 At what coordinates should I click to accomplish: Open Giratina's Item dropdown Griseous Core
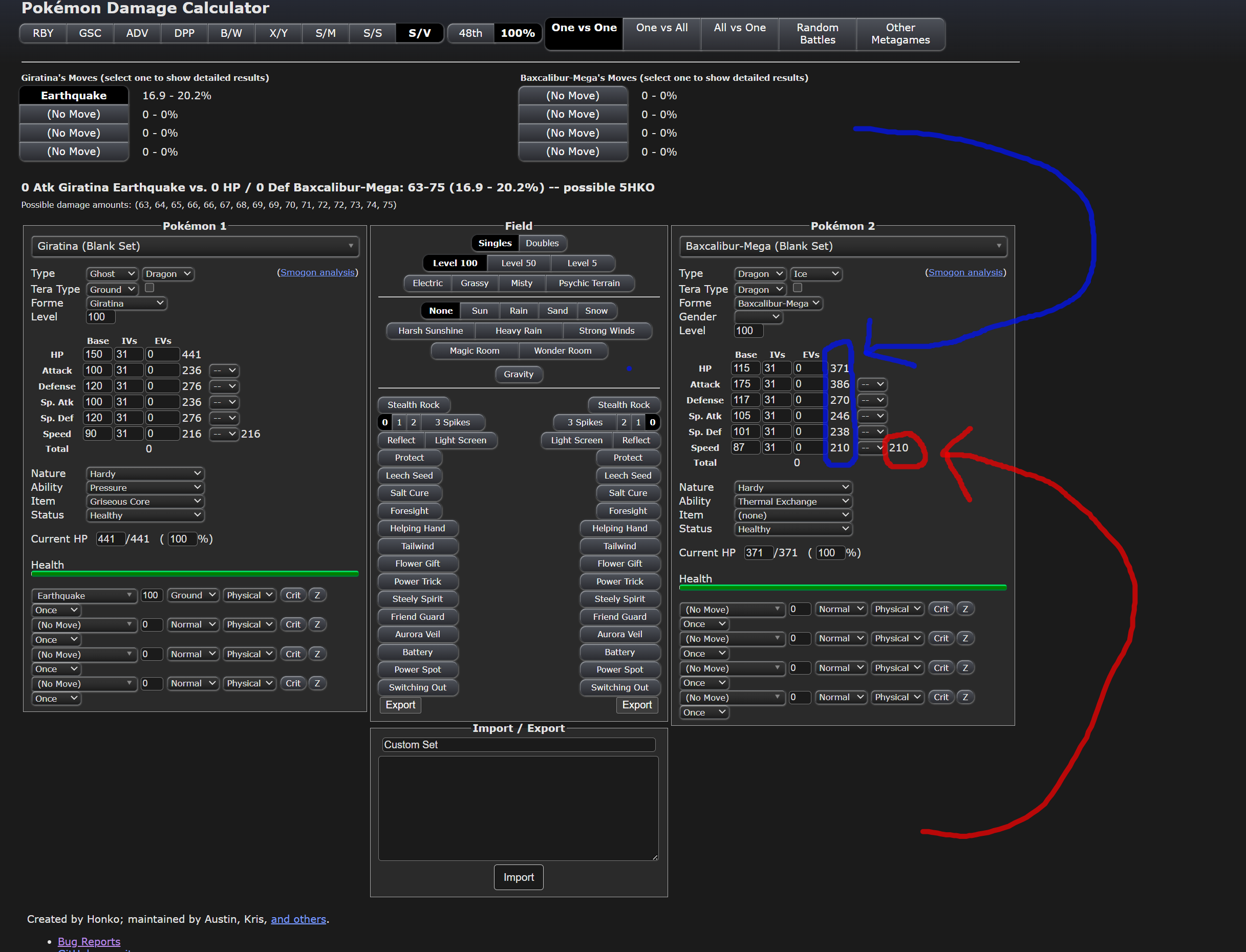[145, 502]
